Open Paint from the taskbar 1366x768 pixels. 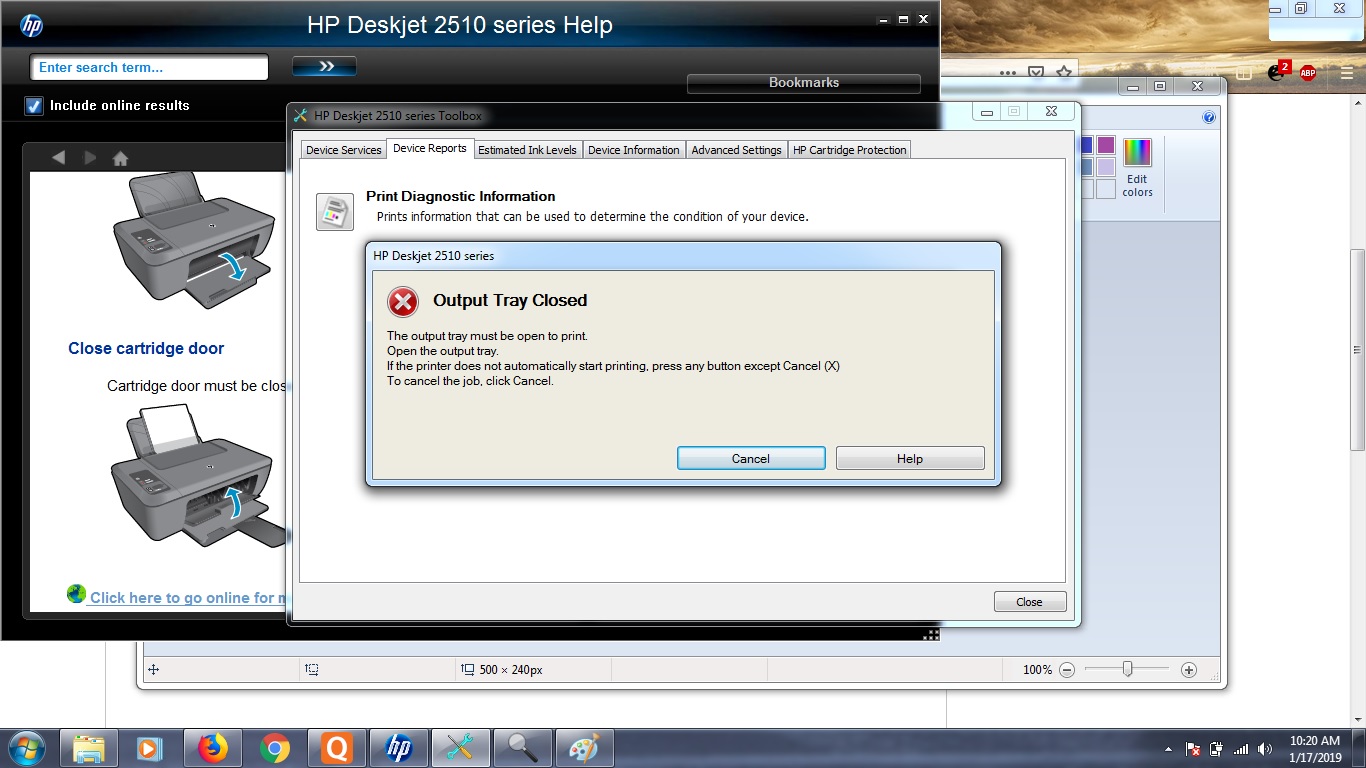click(584, 747)
